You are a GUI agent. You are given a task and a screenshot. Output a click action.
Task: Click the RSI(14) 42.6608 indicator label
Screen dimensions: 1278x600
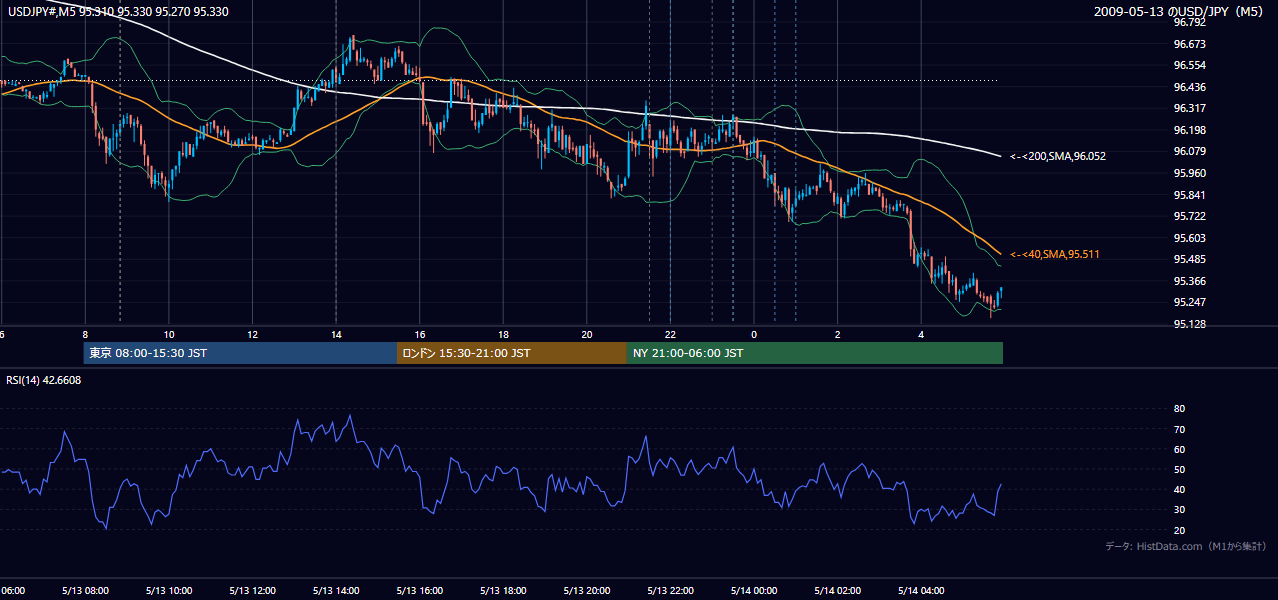[x=44, y=380]
